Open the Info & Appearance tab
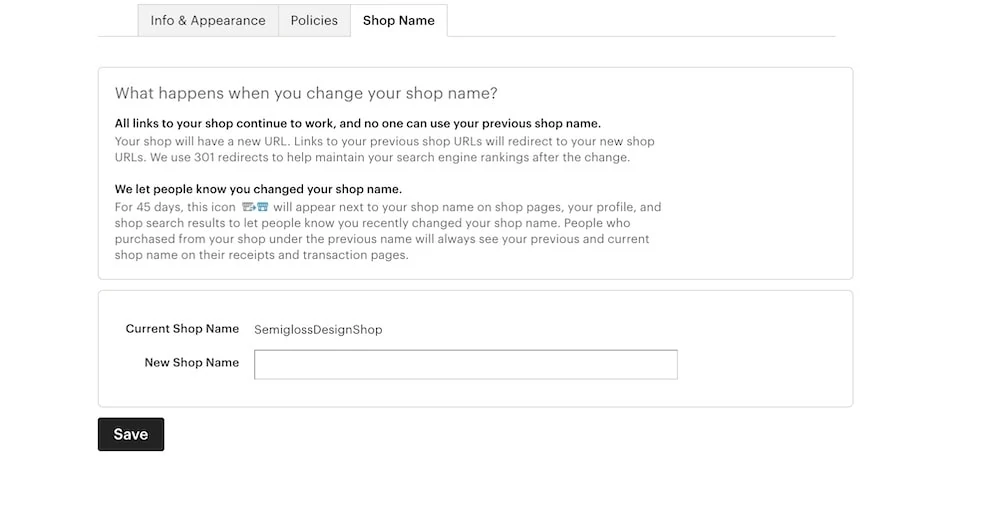Viewport: 1000px width, 526px height. tap(208, 20)
